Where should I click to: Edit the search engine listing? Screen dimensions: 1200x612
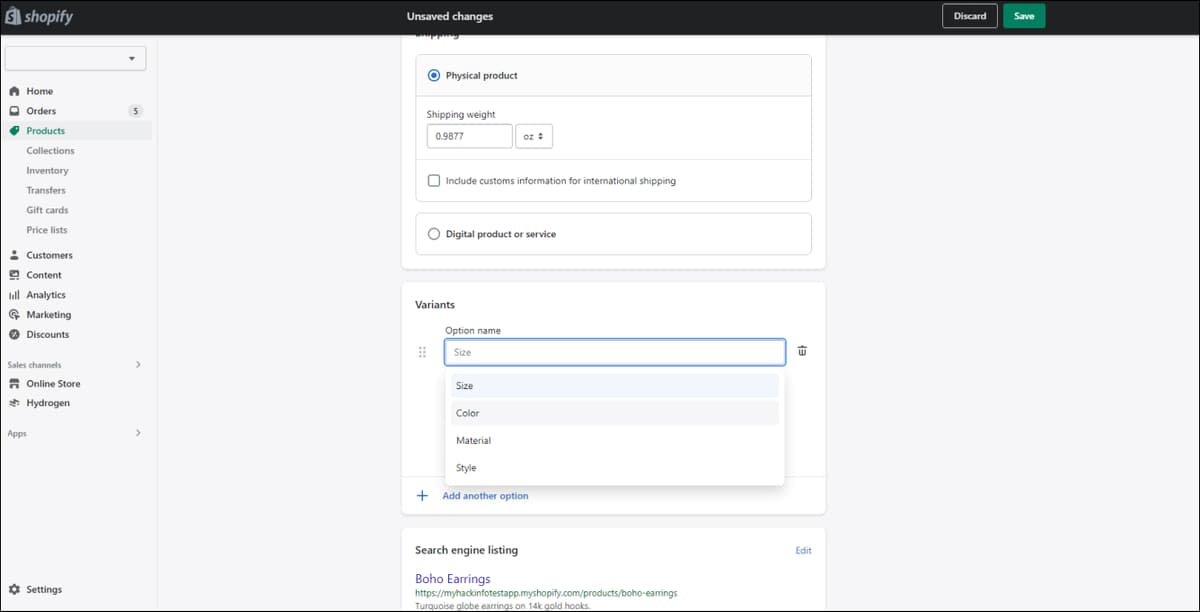(x=803, y=551)
